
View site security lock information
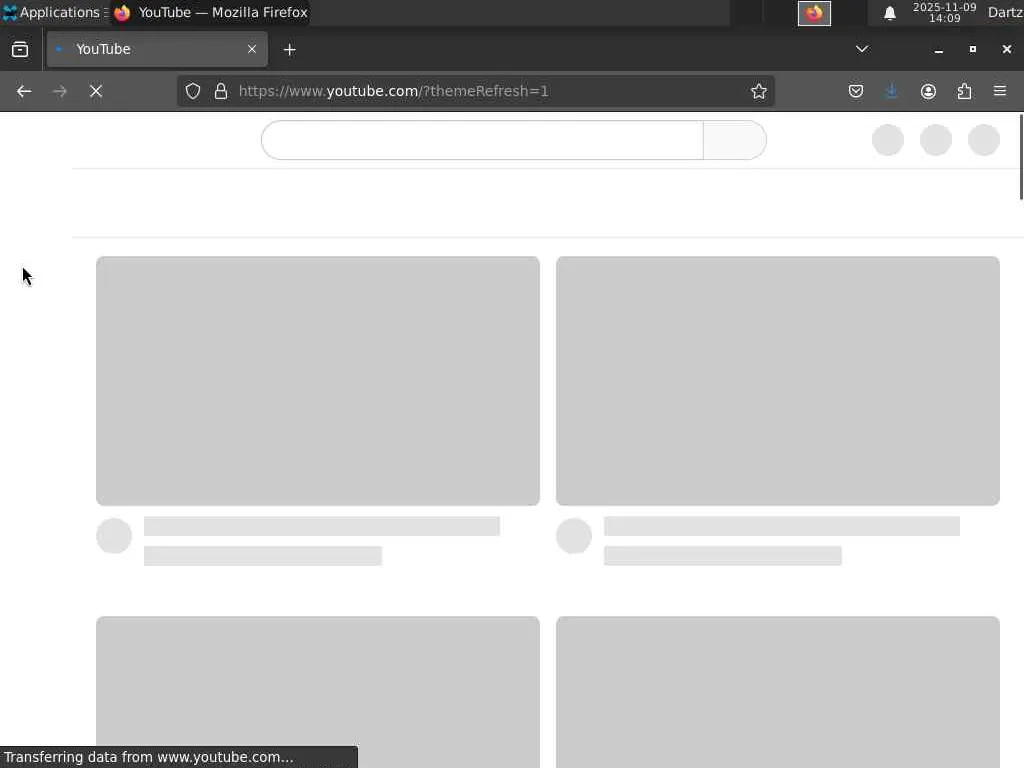[221, 91]
